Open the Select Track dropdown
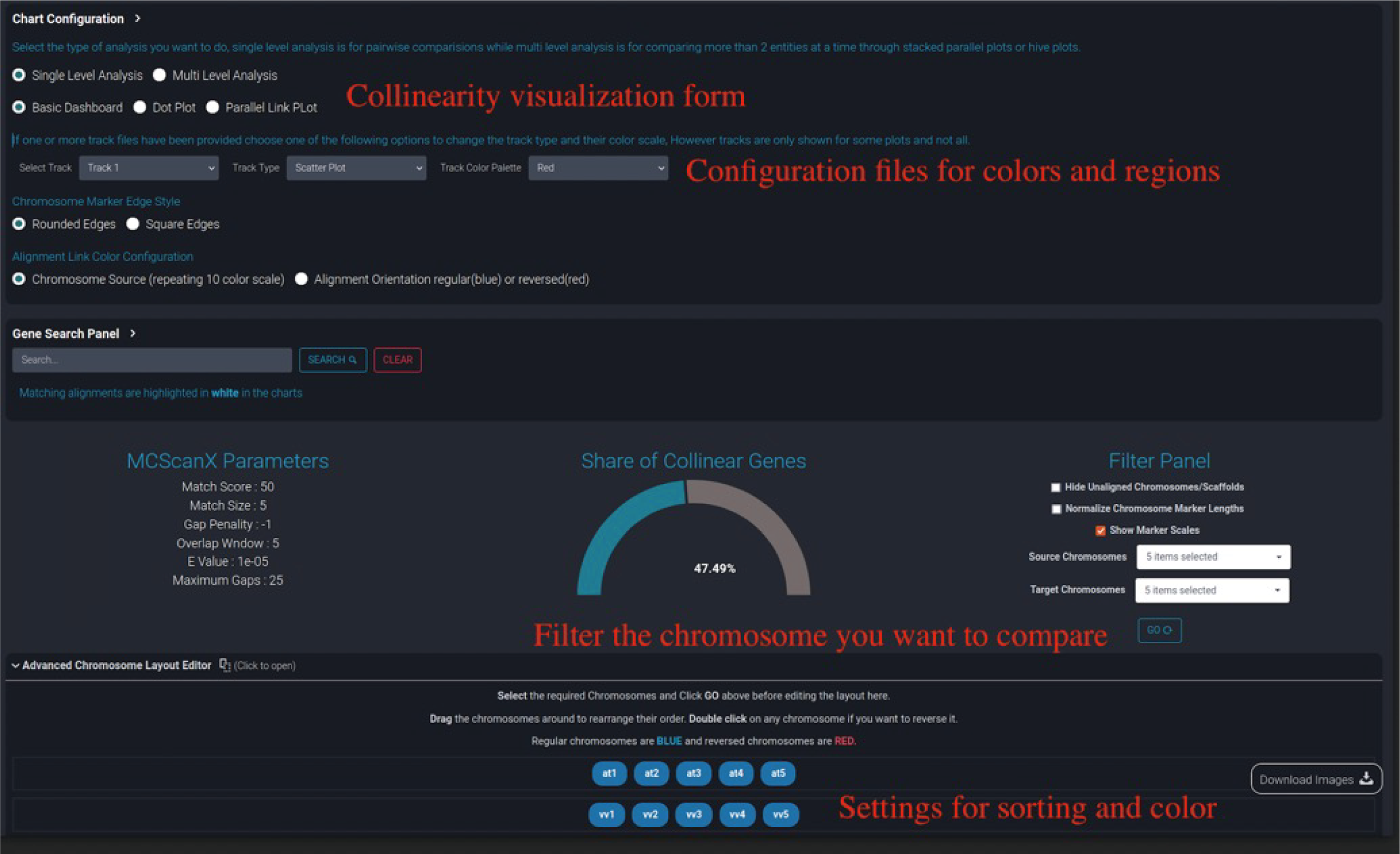1400x854 pixels. 149,168
